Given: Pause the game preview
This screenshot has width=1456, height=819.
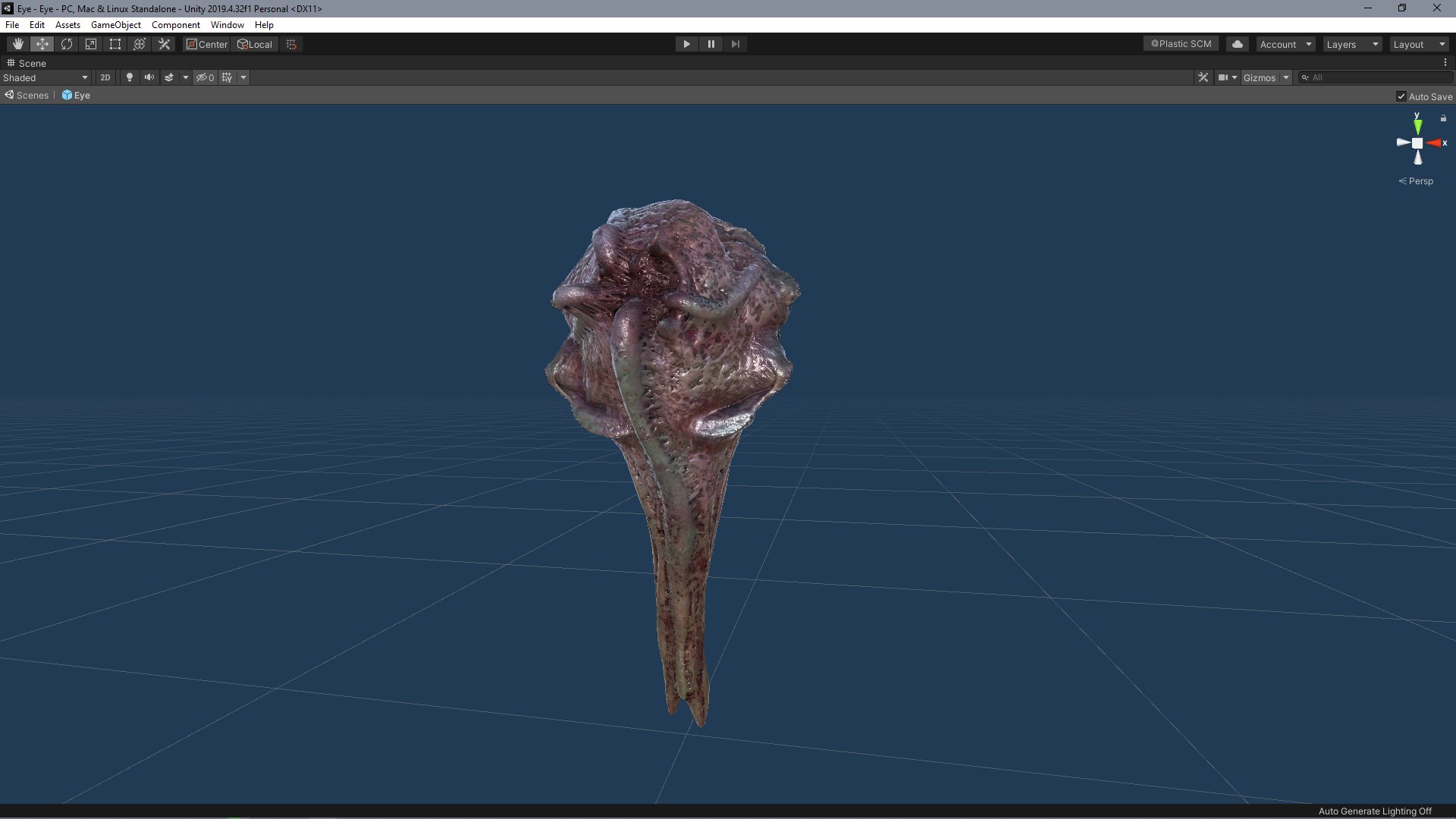Looking at the screenshot, I should (711, 44).
